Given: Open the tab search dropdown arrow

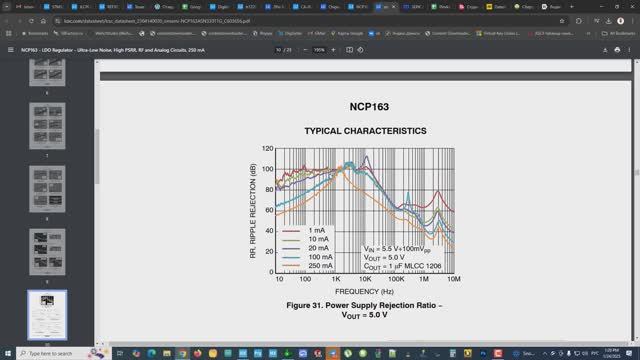Looking at the screenshot, I should [x=6, y=7].
